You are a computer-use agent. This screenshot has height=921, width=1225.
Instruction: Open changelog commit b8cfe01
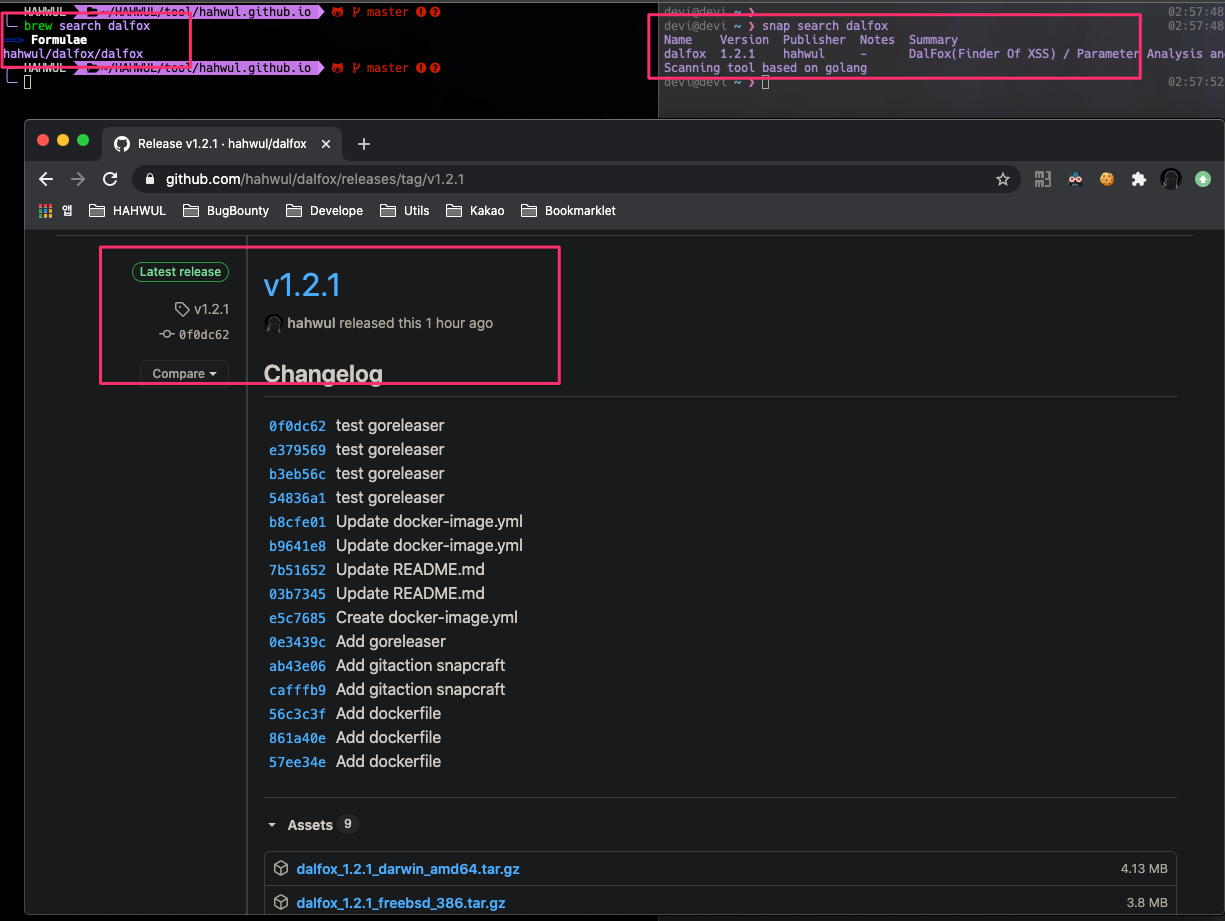pos(297,522)
